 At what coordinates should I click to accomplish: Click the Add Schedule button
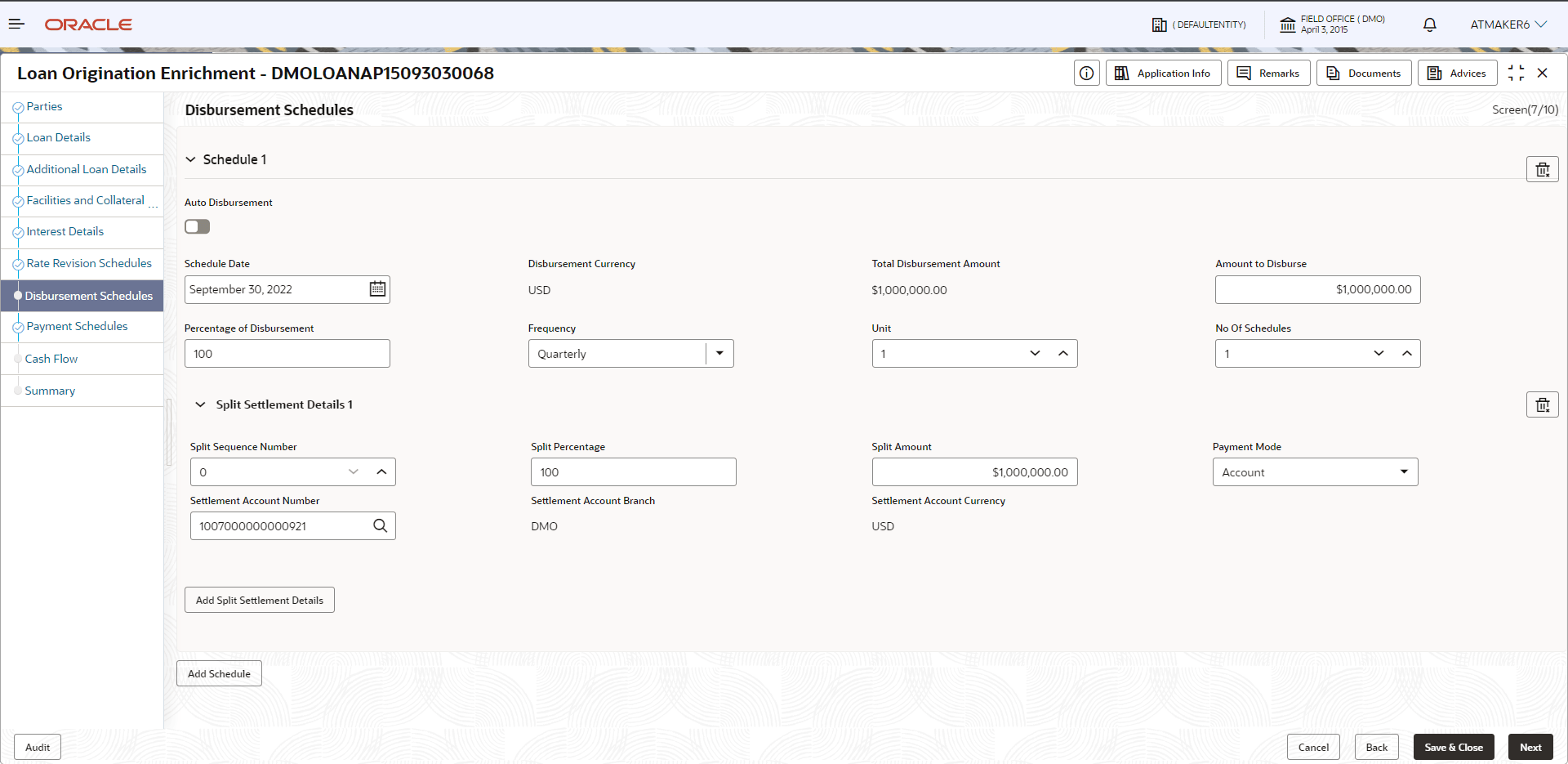(219, 673)
